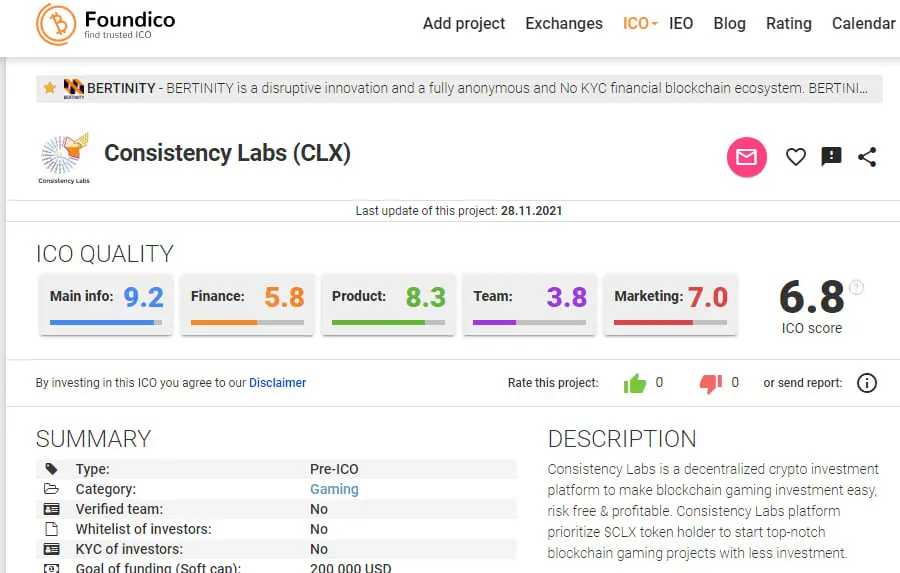Add project to favorites with heart icon
900x573 pixels.
796,157
